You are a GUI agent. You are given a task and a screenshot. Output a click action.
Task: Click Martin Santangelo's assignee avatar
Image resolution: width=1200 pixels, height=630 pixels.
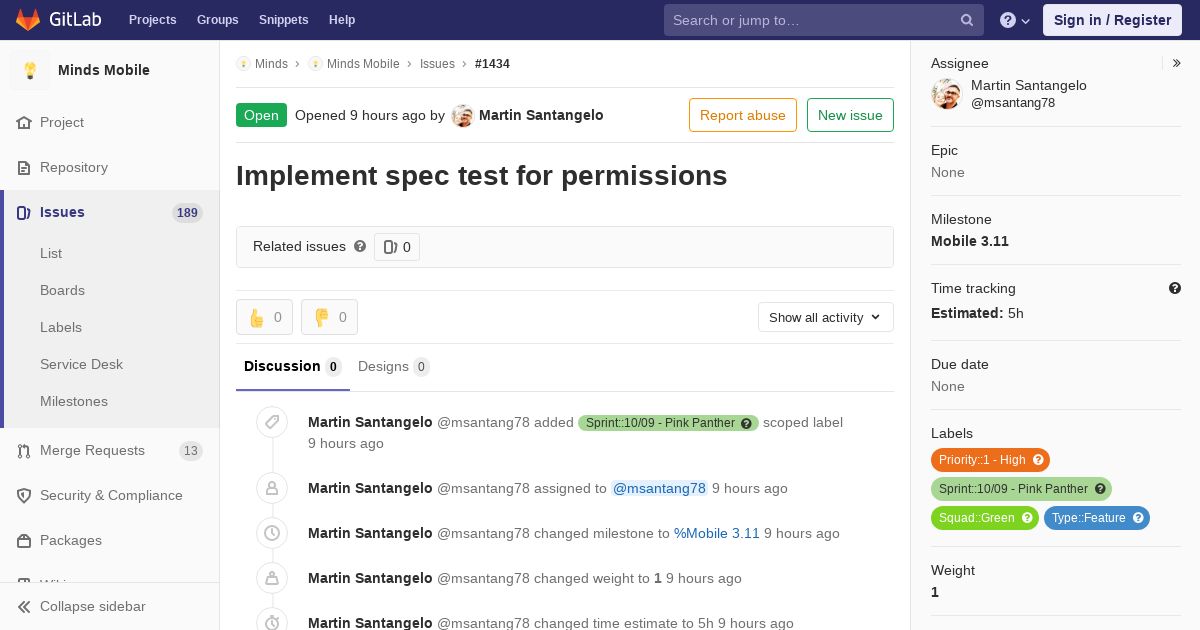point(946,94)
